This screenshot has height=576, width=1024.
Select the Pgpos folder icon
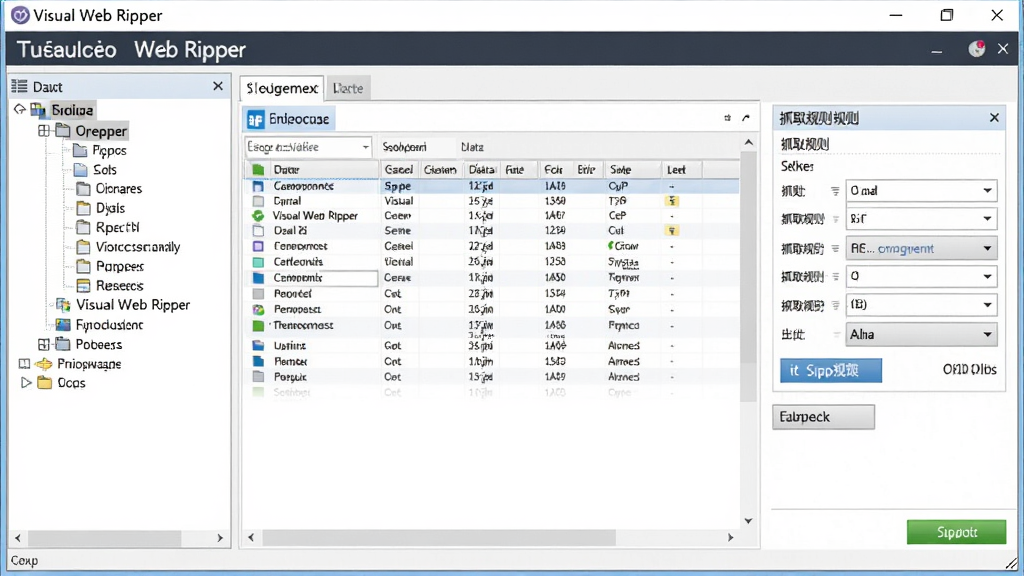coord(80,151)
